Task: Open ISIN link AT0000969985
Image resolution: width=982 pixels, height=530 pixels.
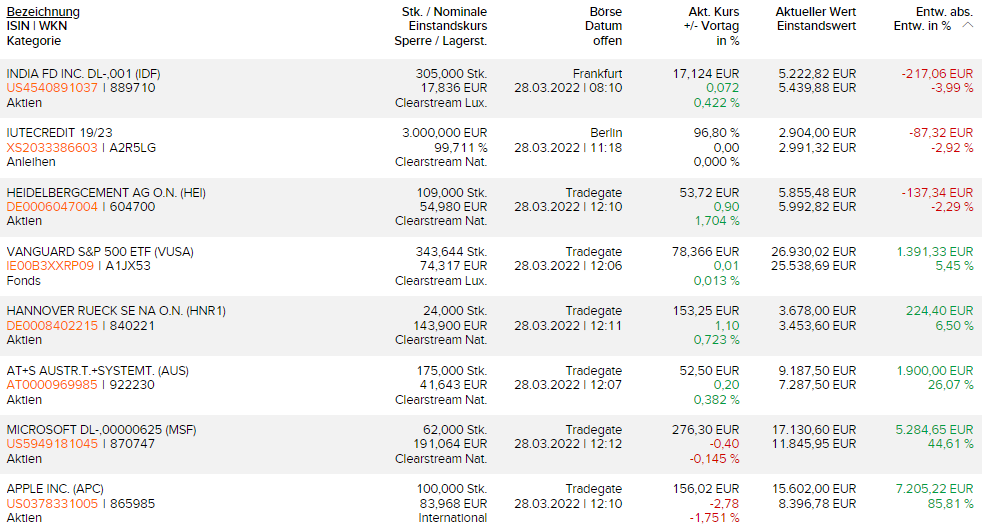Action: 52,385
